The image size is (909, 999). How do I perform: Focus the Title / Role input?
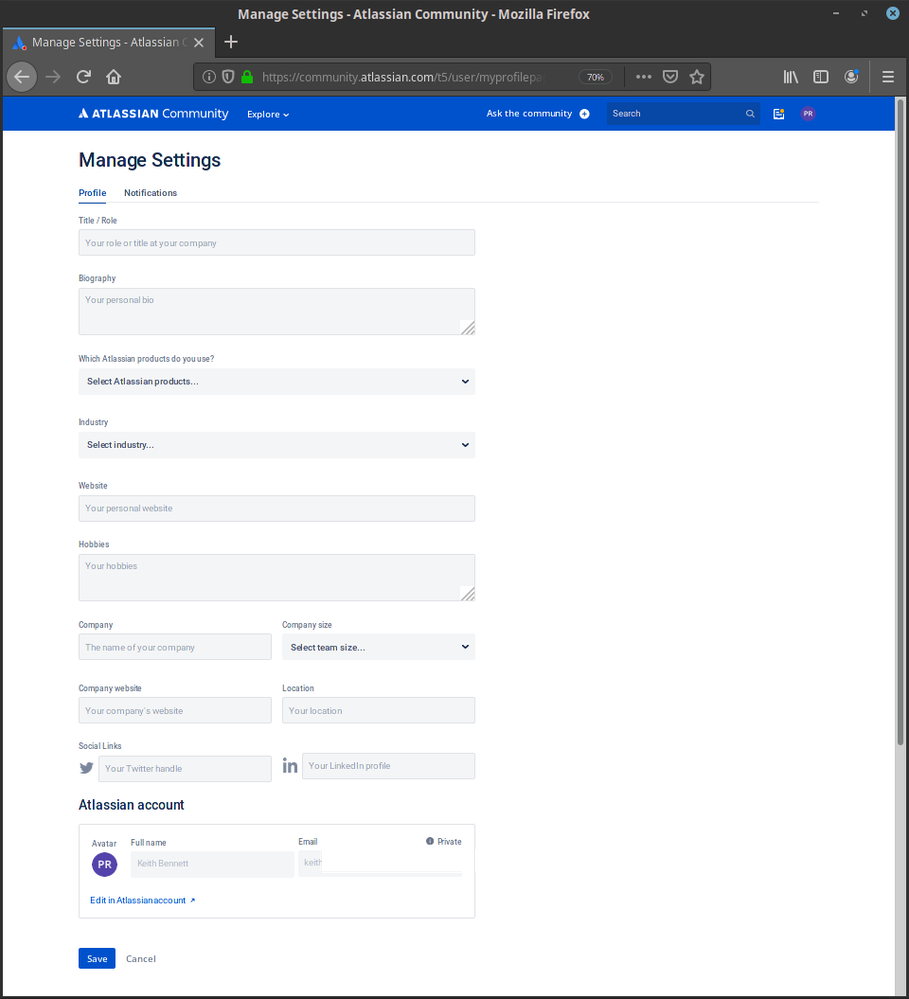click(x=276, y=243)
